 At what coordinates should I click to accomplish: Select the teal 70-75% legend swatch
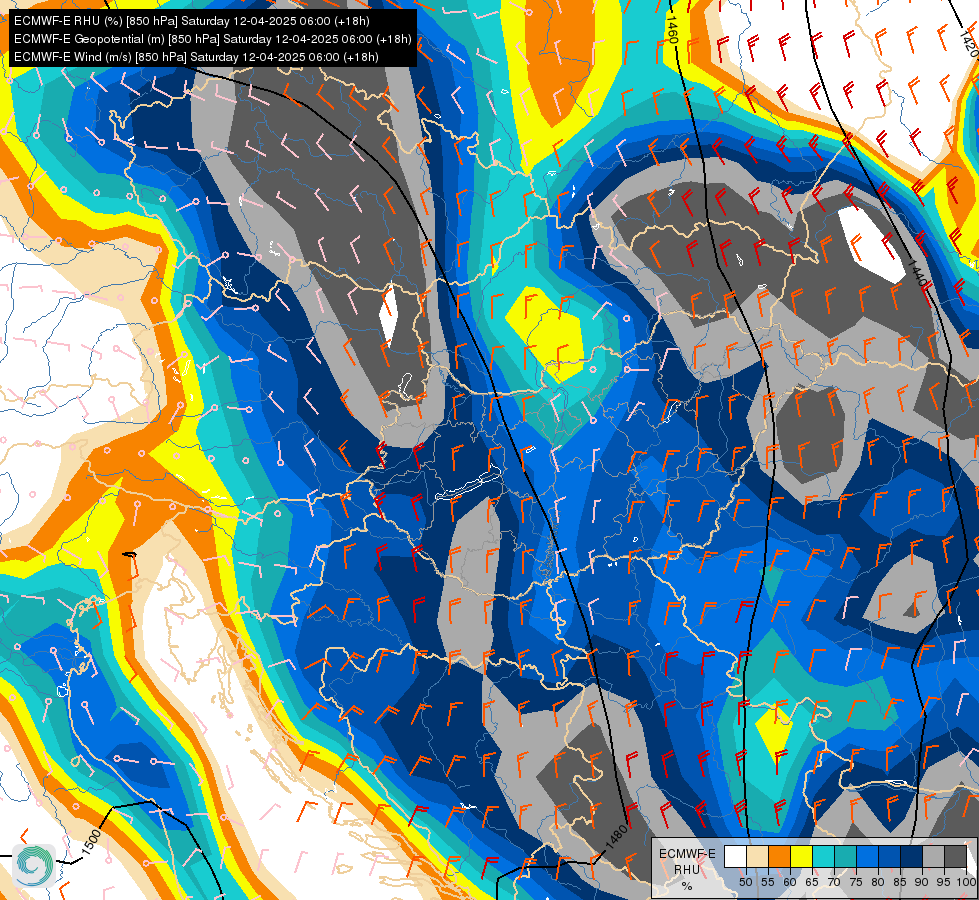[845, 856]
